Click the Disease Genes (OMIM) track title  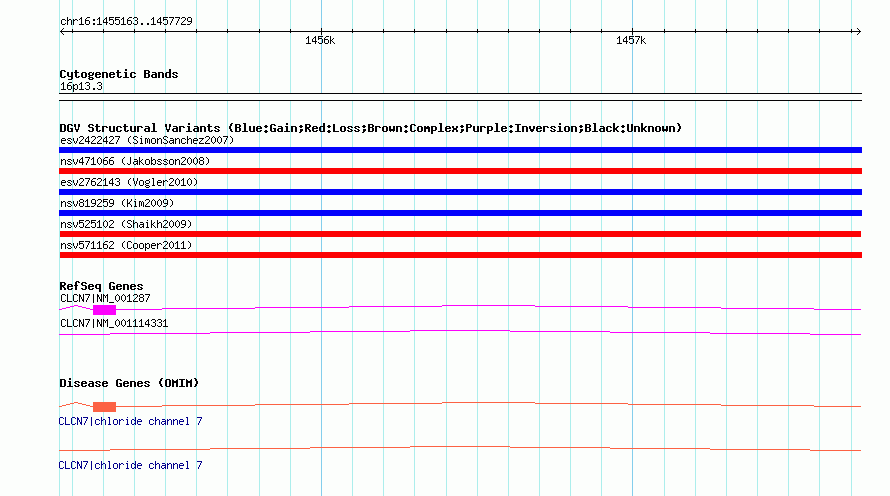point(129,384)
